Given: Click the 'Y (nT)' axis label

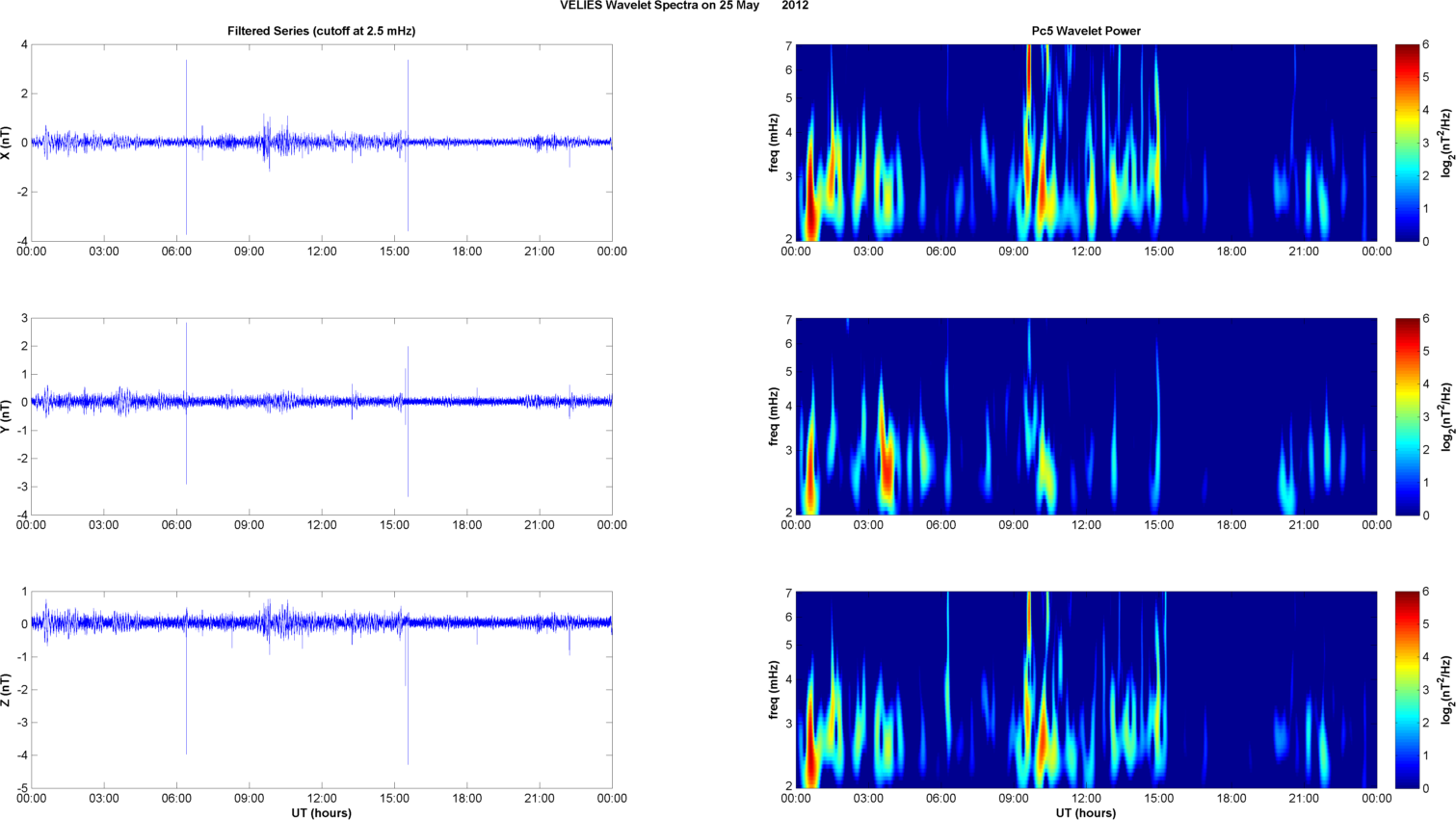Looking at the screenshot, I should 7,416.
